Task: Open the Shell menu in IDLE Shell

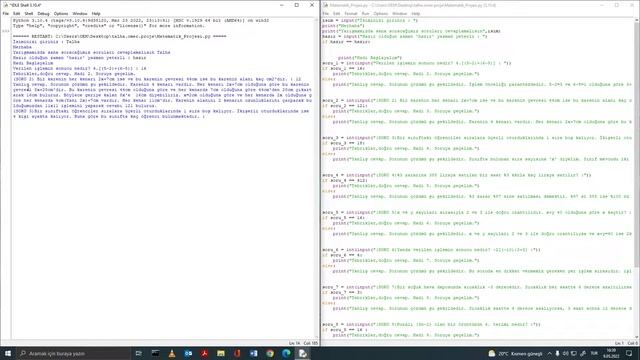Action: [x=29, y=13]
